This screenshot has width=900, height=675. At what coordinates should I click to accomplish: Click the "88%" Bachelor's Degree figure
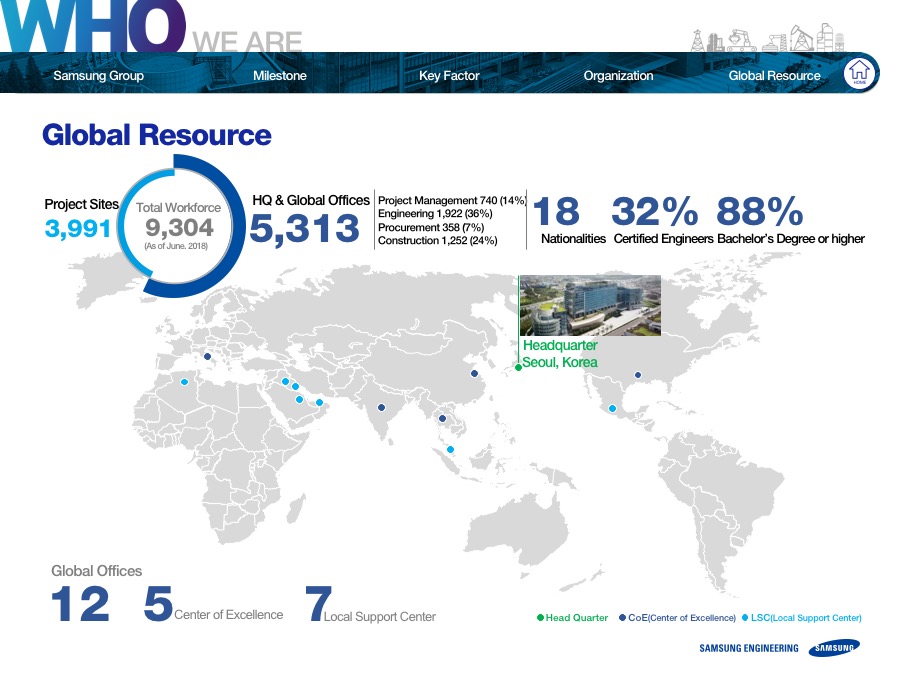click(760, 211)
